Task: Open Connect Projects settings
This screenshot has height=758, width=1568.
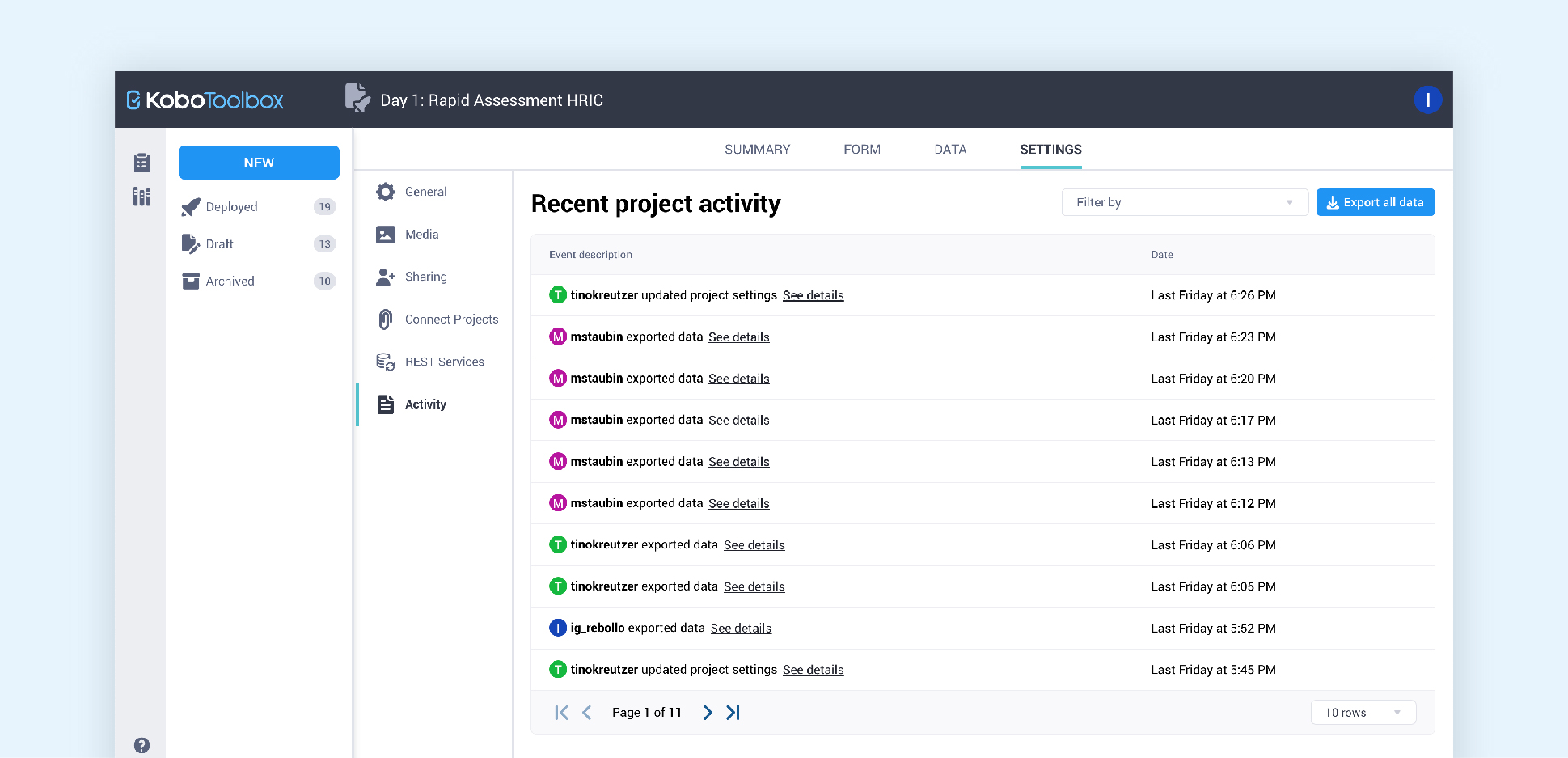Action: coord(451,320)
